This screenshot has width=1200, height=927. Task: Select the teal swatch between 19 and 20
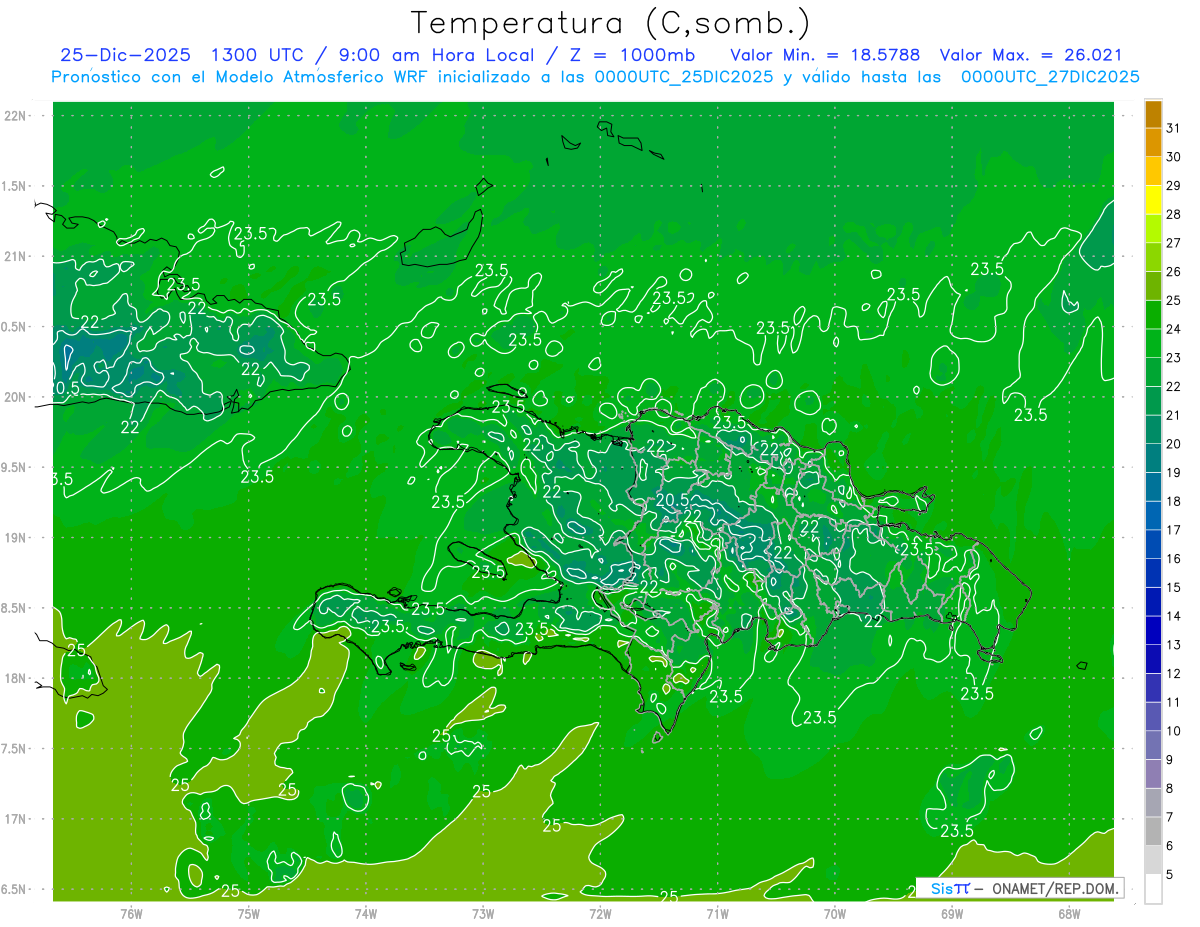tap(1153, 459)
